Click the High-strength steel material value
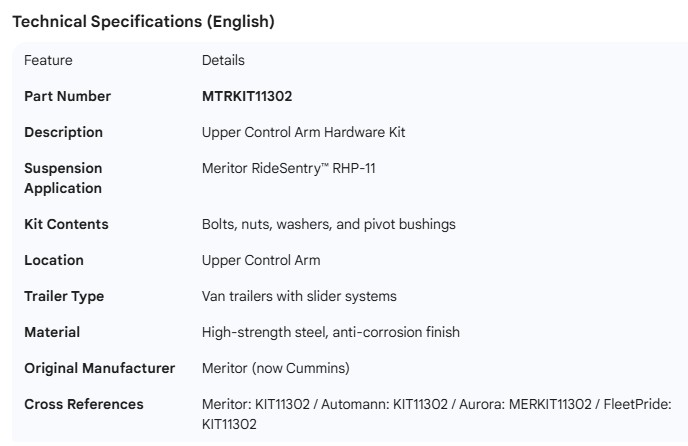This screenshot has width=688, height=446. 331,332
